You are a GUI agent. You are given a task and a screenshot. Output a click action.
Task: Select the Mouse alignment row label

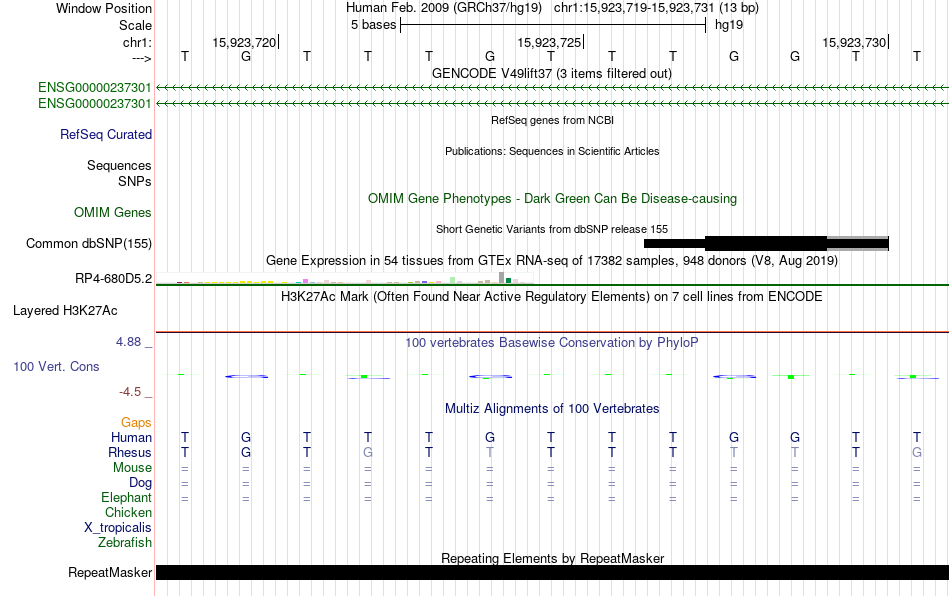pyautogui.click(x=132, y=468)
